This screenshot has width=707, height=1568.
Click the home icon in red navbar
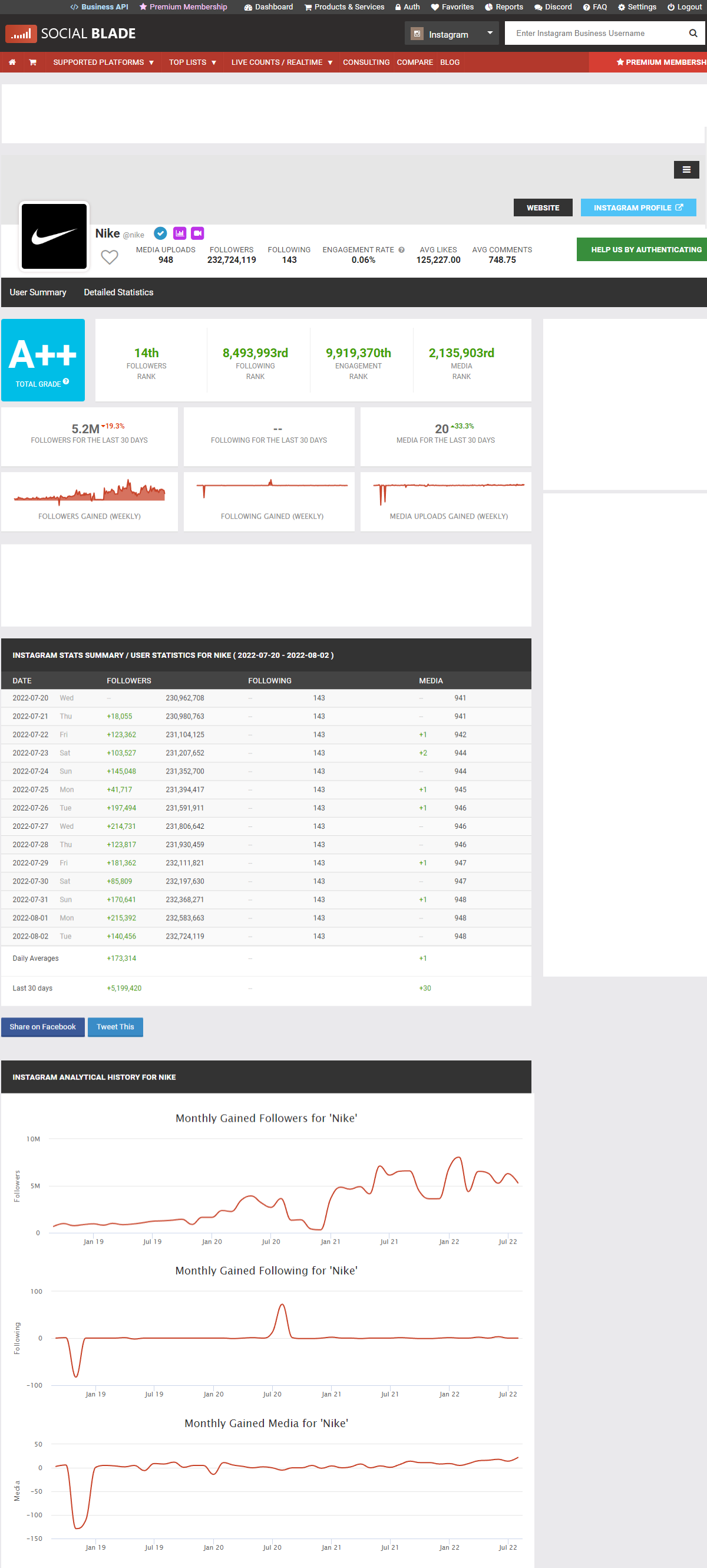click(x=12, y=62)
